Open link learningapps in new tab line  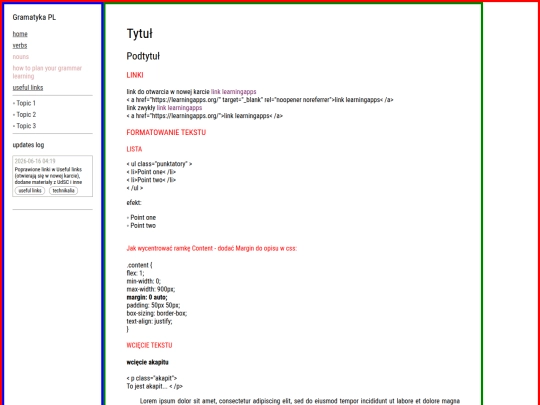coord(233,92)
